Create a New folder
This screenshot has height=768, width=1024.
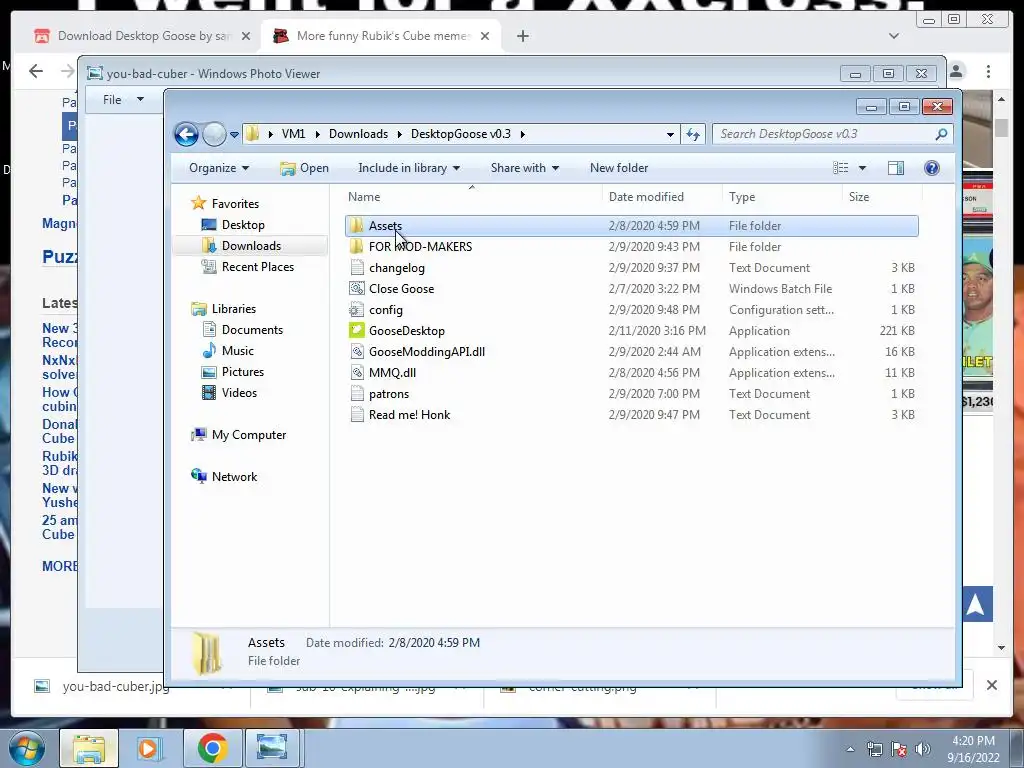click(x=618, y=168)
